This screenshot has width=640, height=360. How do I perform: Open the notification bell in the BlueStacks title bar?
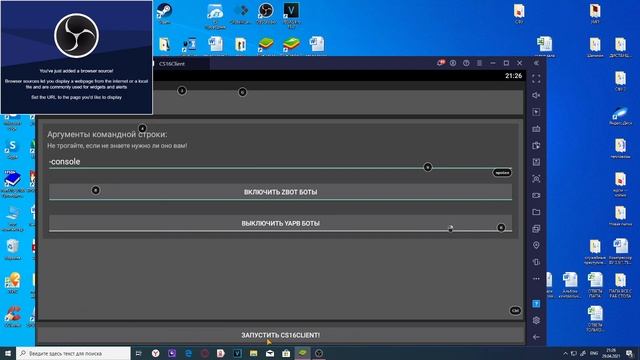pyautogui.click(x=440, y=63)
